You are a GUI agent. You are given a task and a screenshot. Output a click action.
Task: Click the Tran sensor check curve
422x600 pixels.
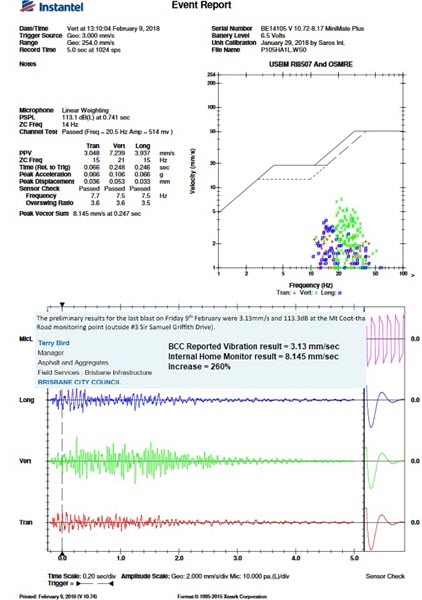pos(384,529)
